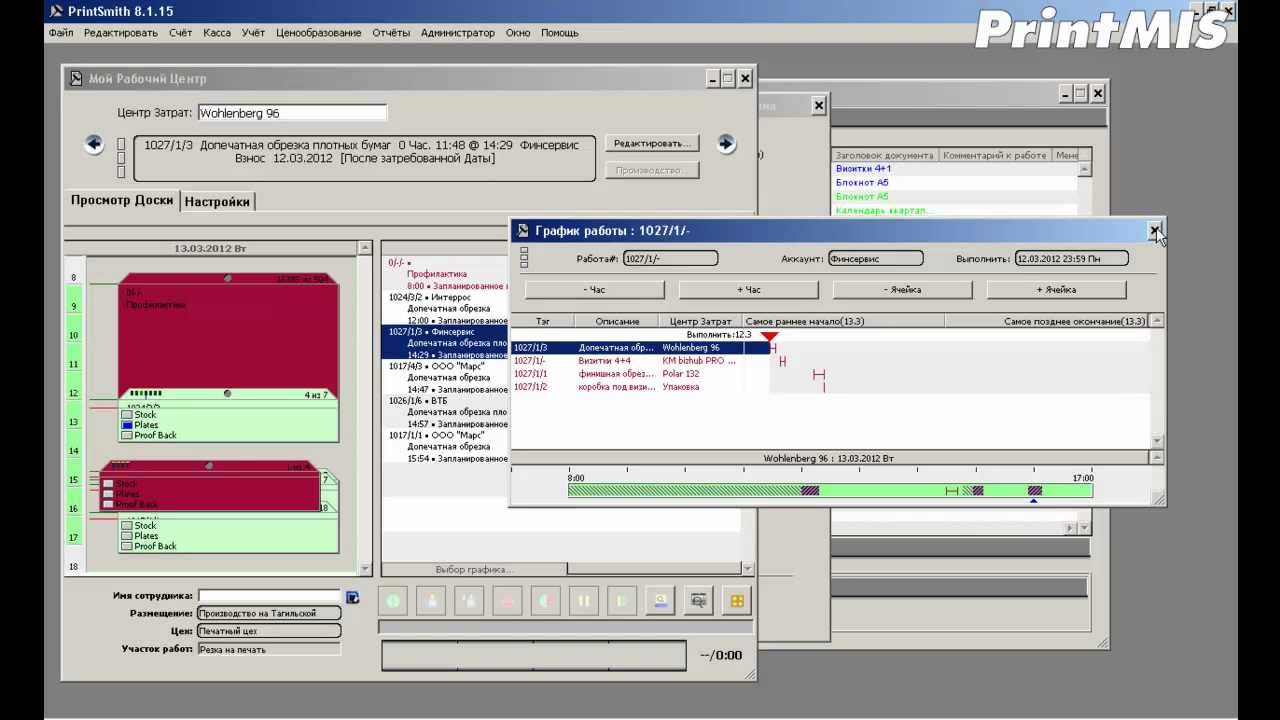The image size is (1280, 720).
Task: Click blue triangle marker under timeline bar
Action: point(1034,501)
